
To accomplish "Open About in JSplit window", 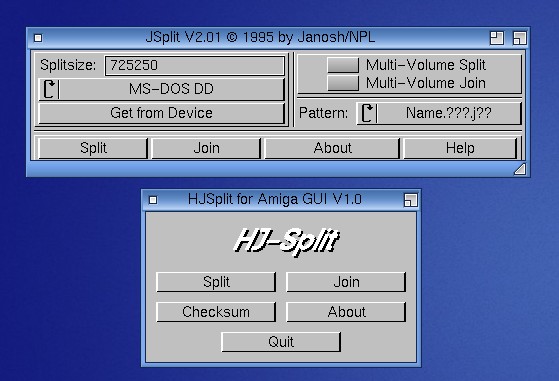I will (332, 148).
